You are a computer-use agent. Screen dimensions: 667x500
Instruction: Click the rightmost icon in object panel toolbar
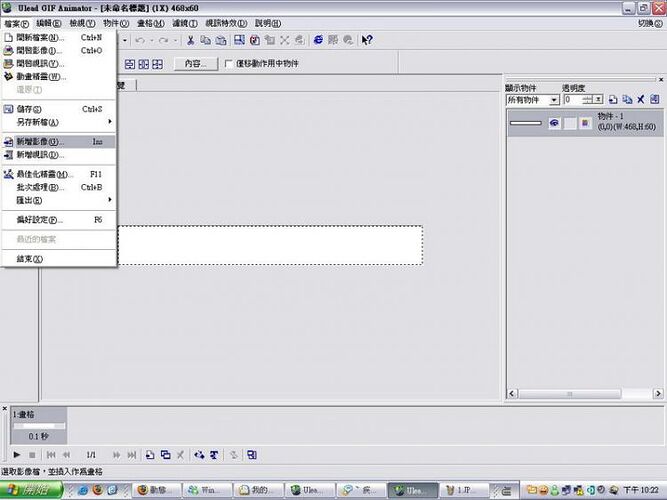655,100
